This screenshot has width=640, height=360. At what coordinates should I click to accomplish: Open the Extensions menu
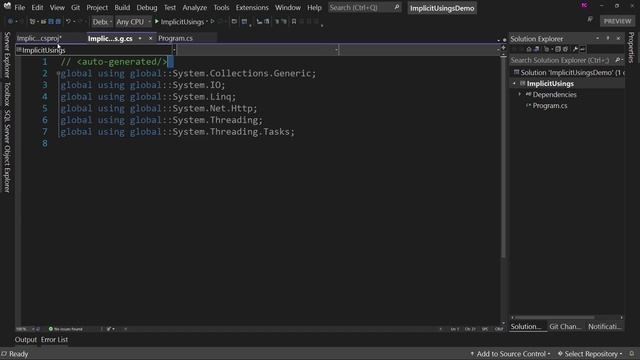point(252,8)
